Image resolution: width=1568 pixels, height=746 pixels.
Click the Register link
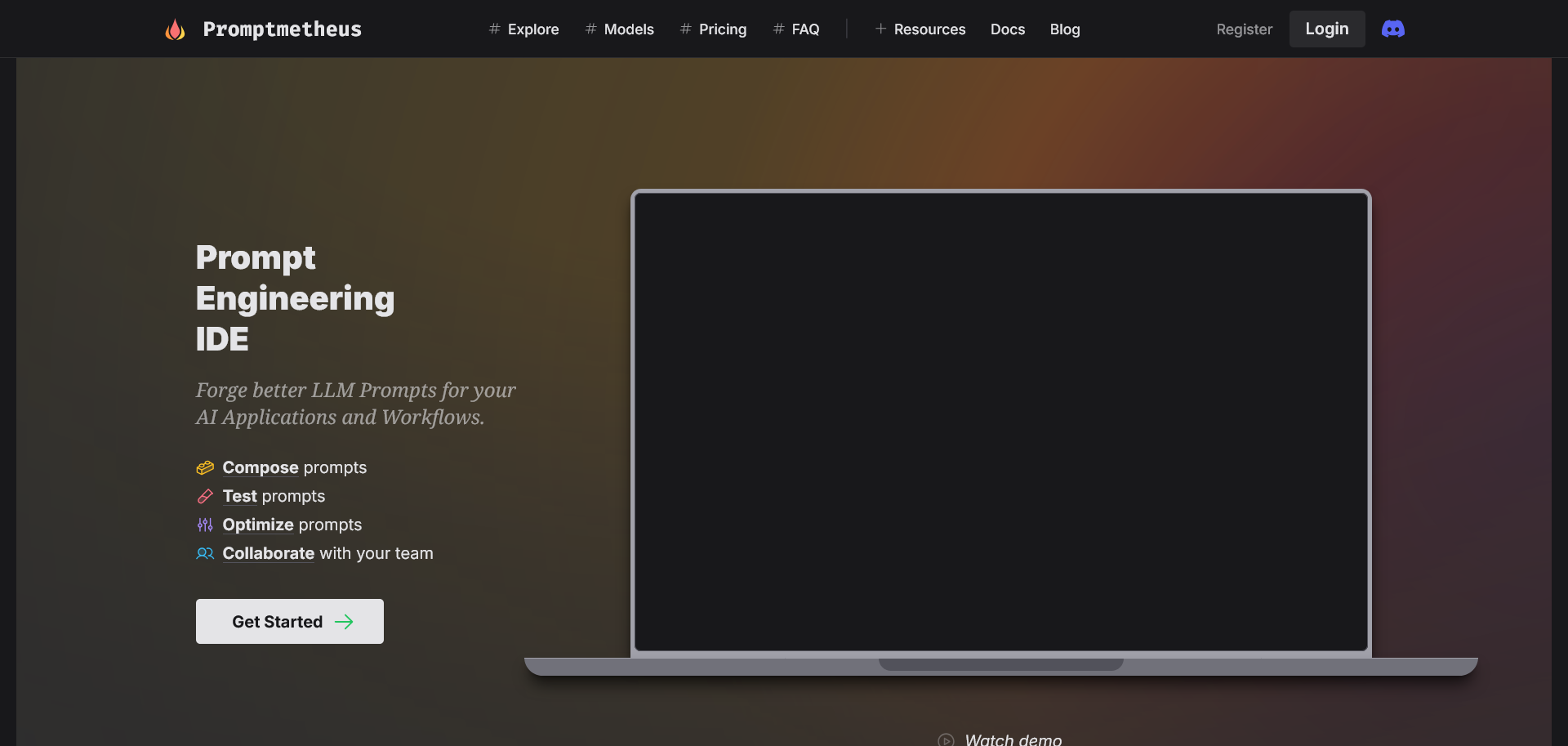(1244, 29)
